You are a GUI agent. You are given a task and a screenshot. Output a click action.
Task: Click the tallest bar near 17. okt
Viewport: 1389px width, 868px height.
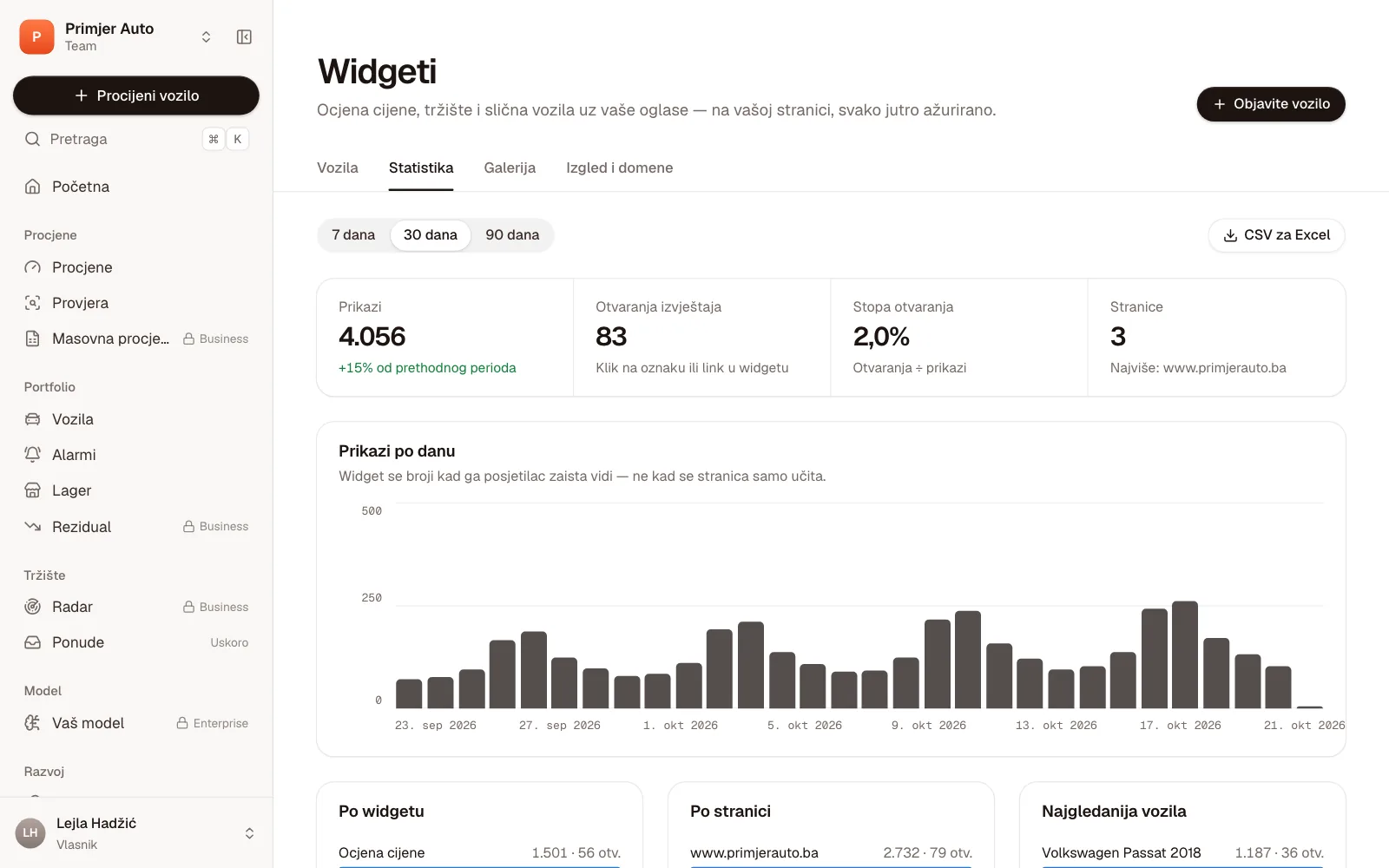pos(1185,654)
